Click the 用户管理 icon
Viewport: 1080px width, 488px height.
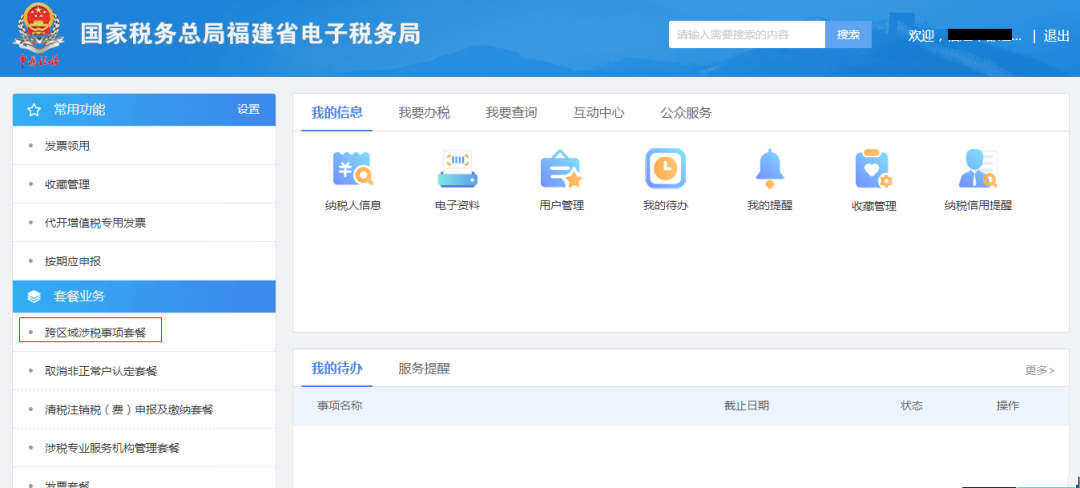pos(561,169)
